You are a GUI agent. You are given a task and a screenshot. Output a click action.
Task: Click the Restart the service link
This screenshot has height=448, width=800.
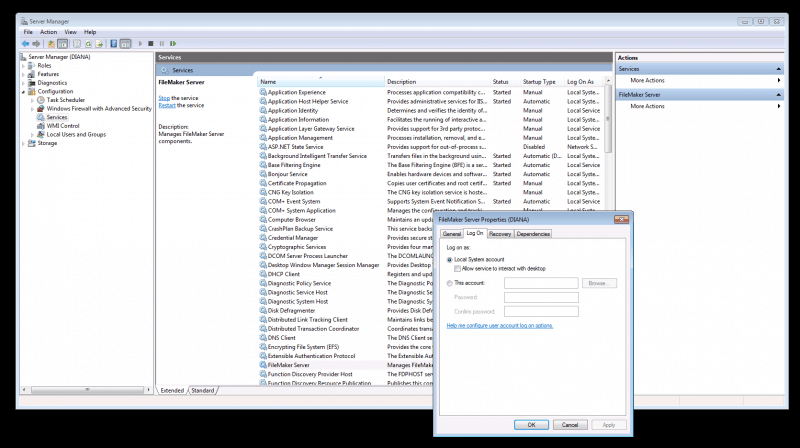tap(167, 105)
